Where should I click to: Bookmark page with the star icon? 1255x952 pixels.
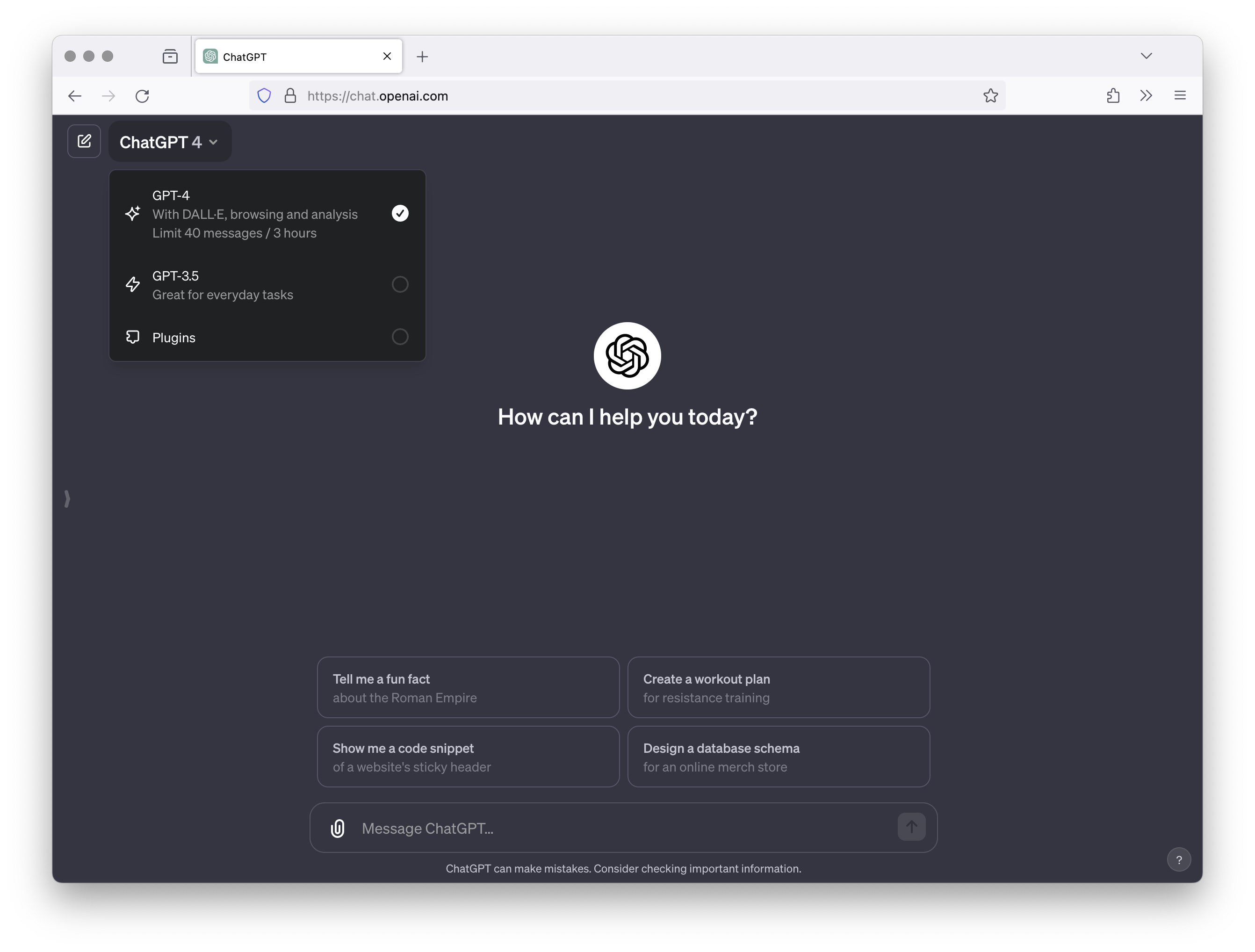[991, 96]
